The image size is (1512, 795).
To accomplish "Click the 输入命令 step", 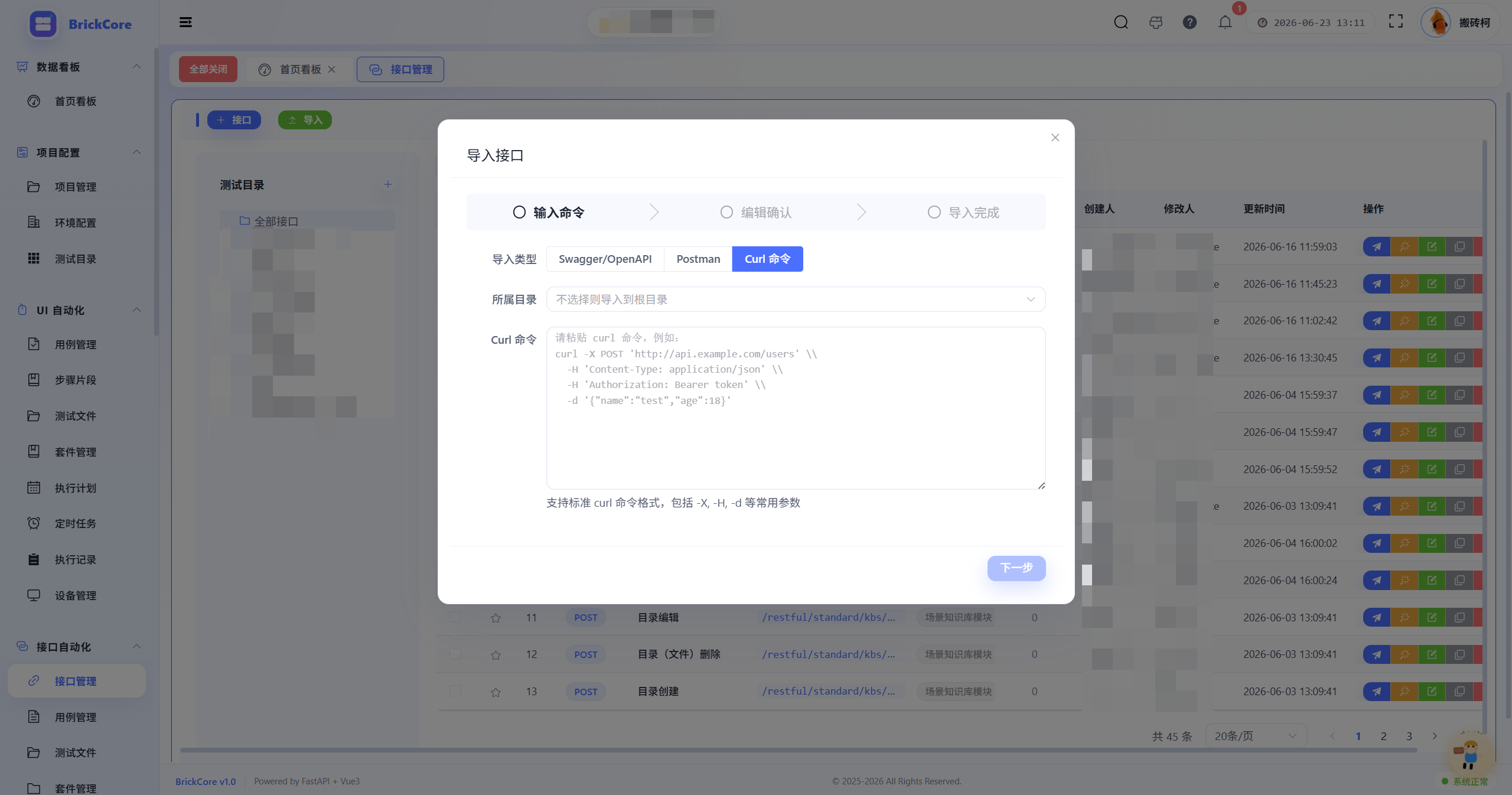I will [549, 213].
